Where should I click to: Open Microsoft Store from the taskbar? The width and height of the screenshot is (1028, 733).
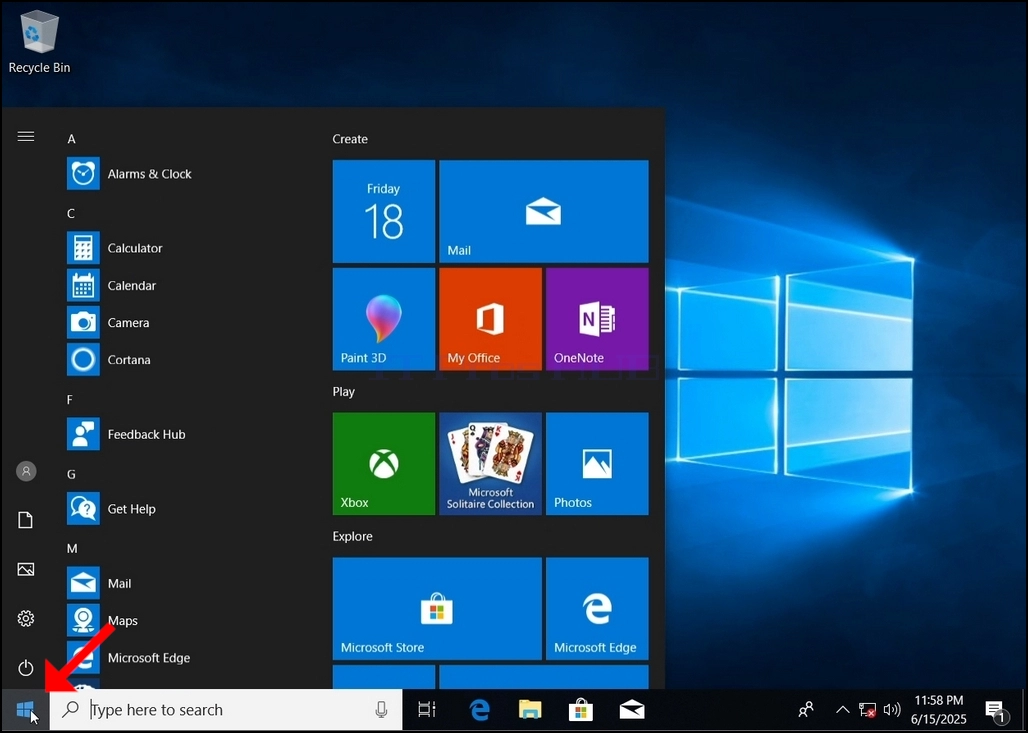coord(581,709)
